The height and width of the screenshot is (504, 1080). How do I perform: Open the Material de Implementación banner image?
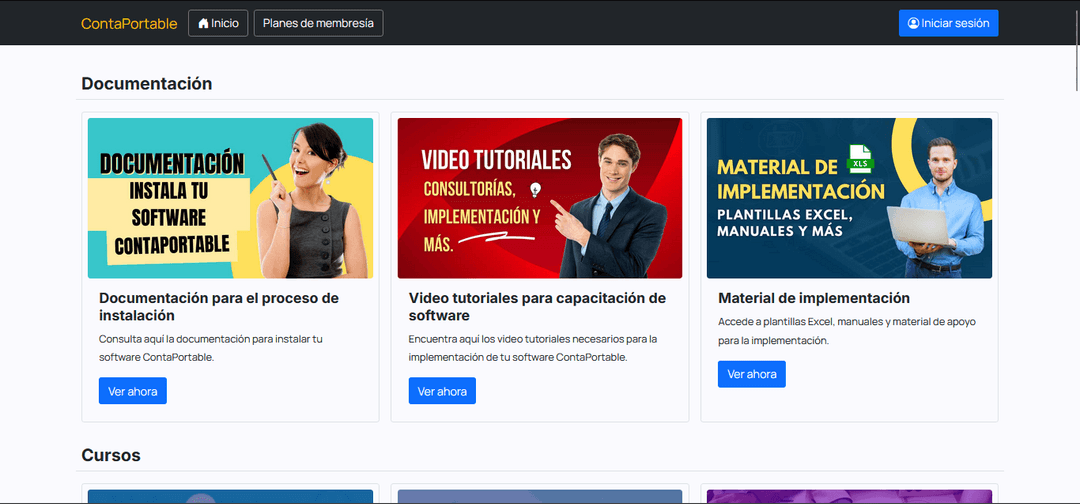[x=849, y=198]
